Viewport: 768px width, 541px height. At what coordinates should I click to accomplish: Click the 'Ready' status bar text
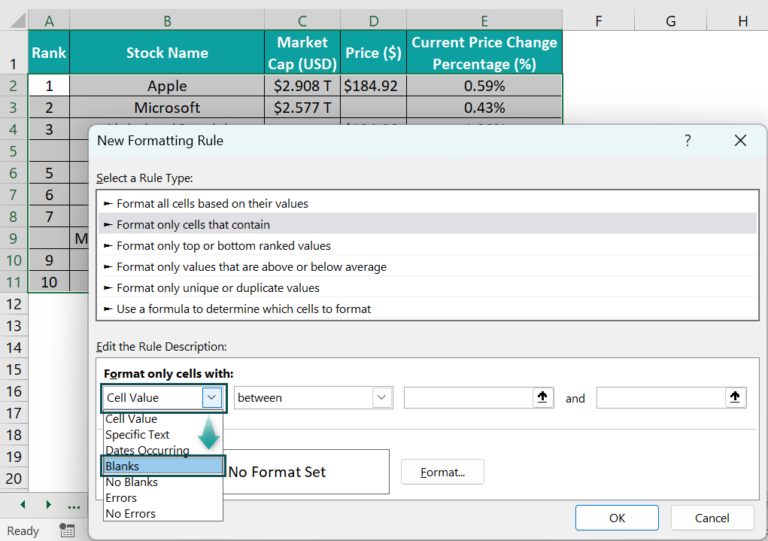(x=23, y=531)
